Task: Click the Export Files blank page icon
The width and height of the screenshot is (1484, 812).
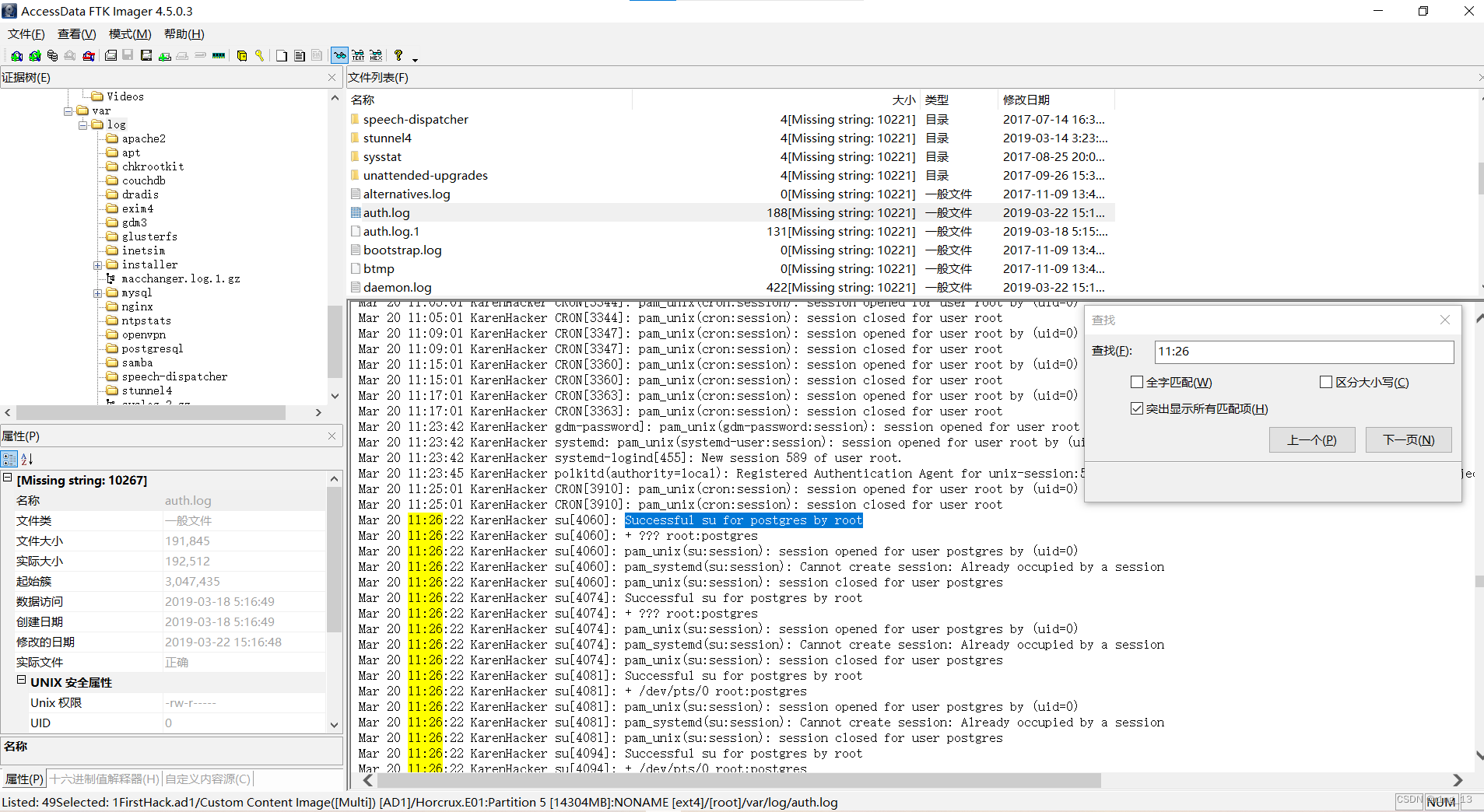Action: tap(282, 56)
